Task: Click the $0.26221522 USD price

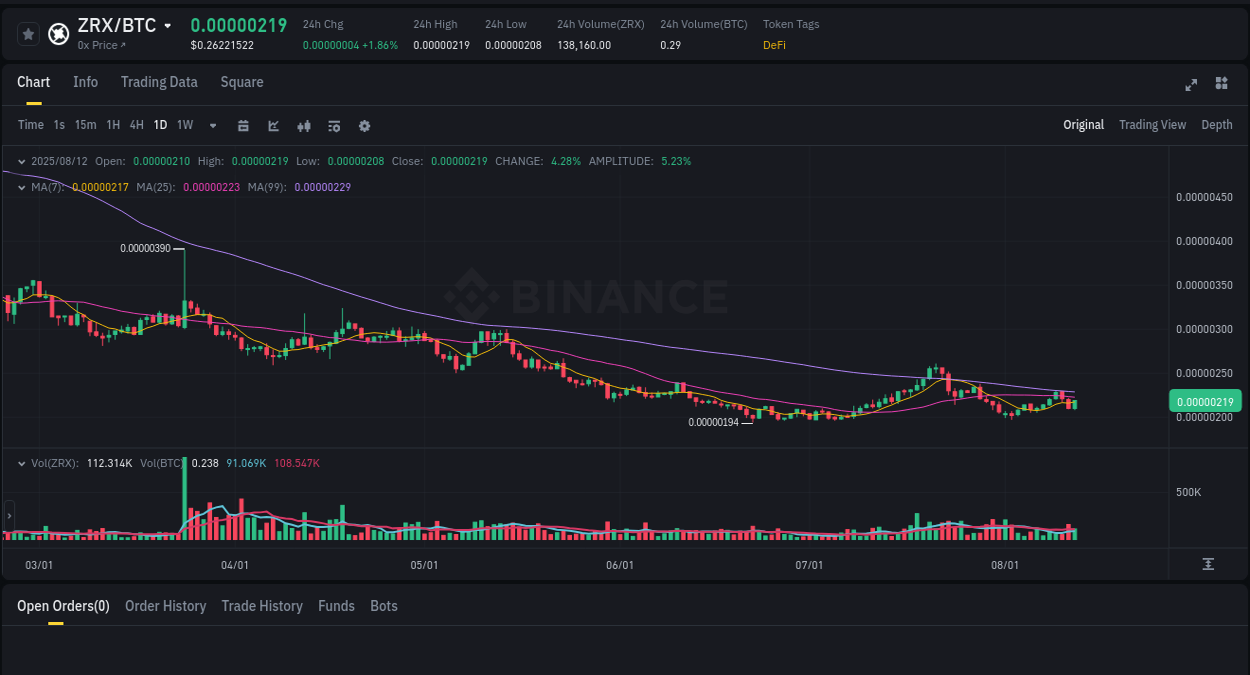Action: coord(222,45)
